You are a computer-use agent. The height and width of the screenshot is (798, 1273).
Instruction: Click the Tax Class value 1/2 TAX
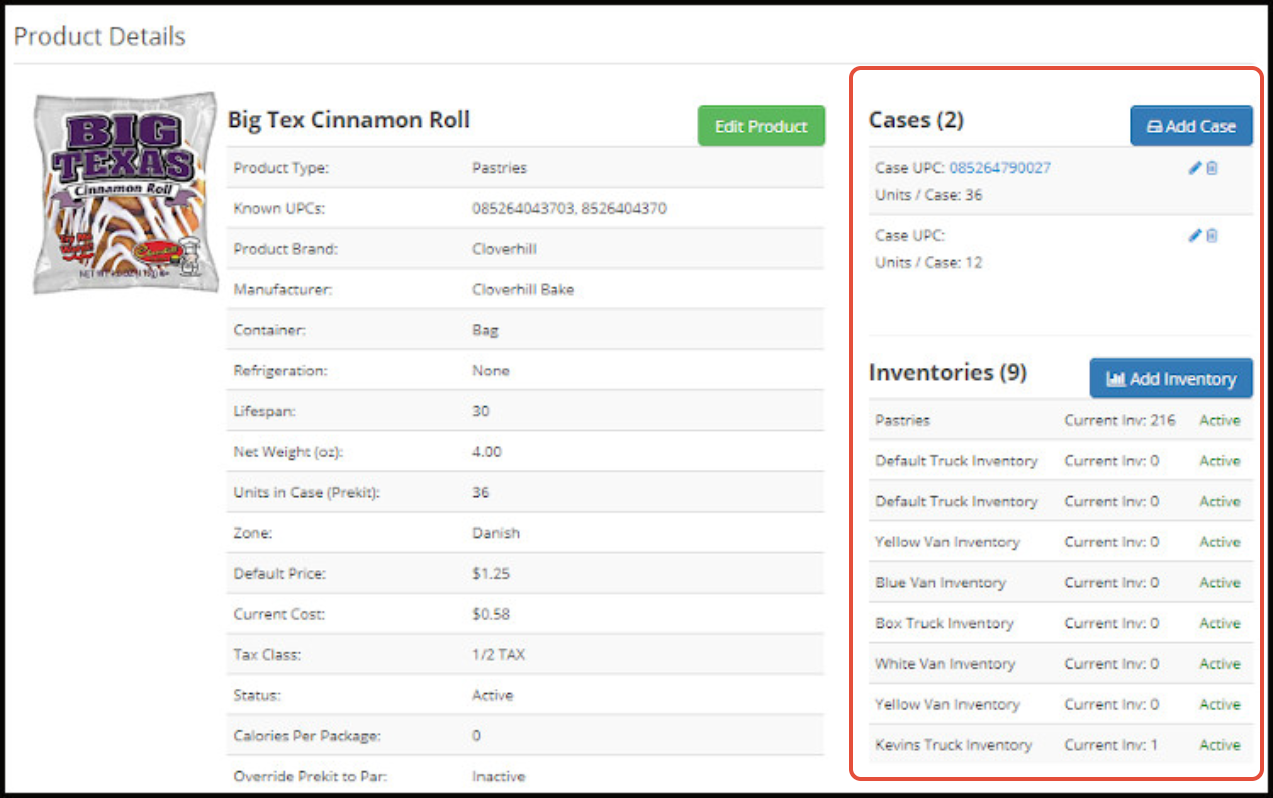click(498, 655)
